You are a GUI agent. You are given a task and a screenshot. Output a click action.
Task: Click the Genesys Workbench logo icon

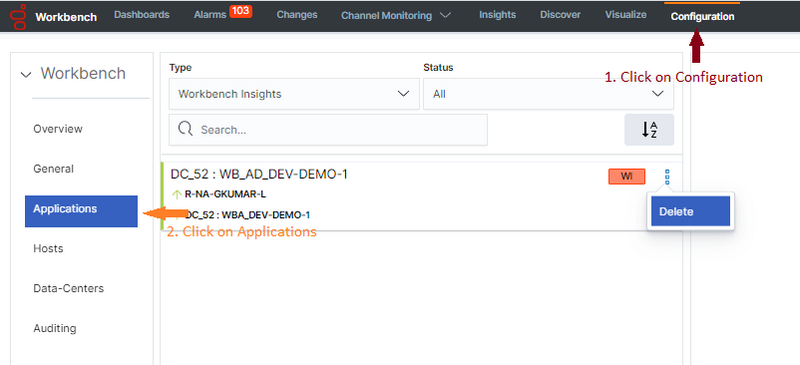[x=18, y=16]
